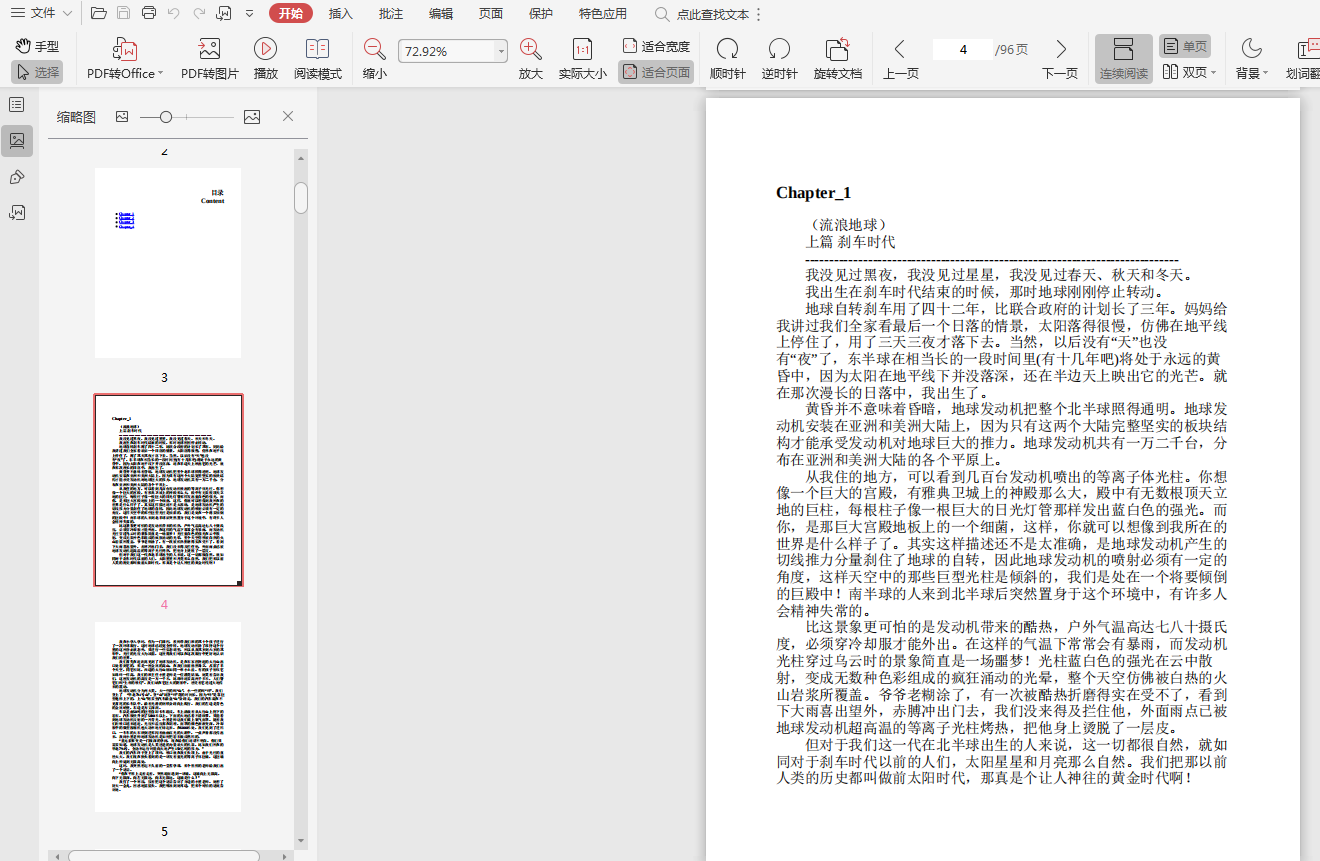Toggle 连续阅读 continuous reading
The image size is (1320, 861).
tap(1124, 58)
